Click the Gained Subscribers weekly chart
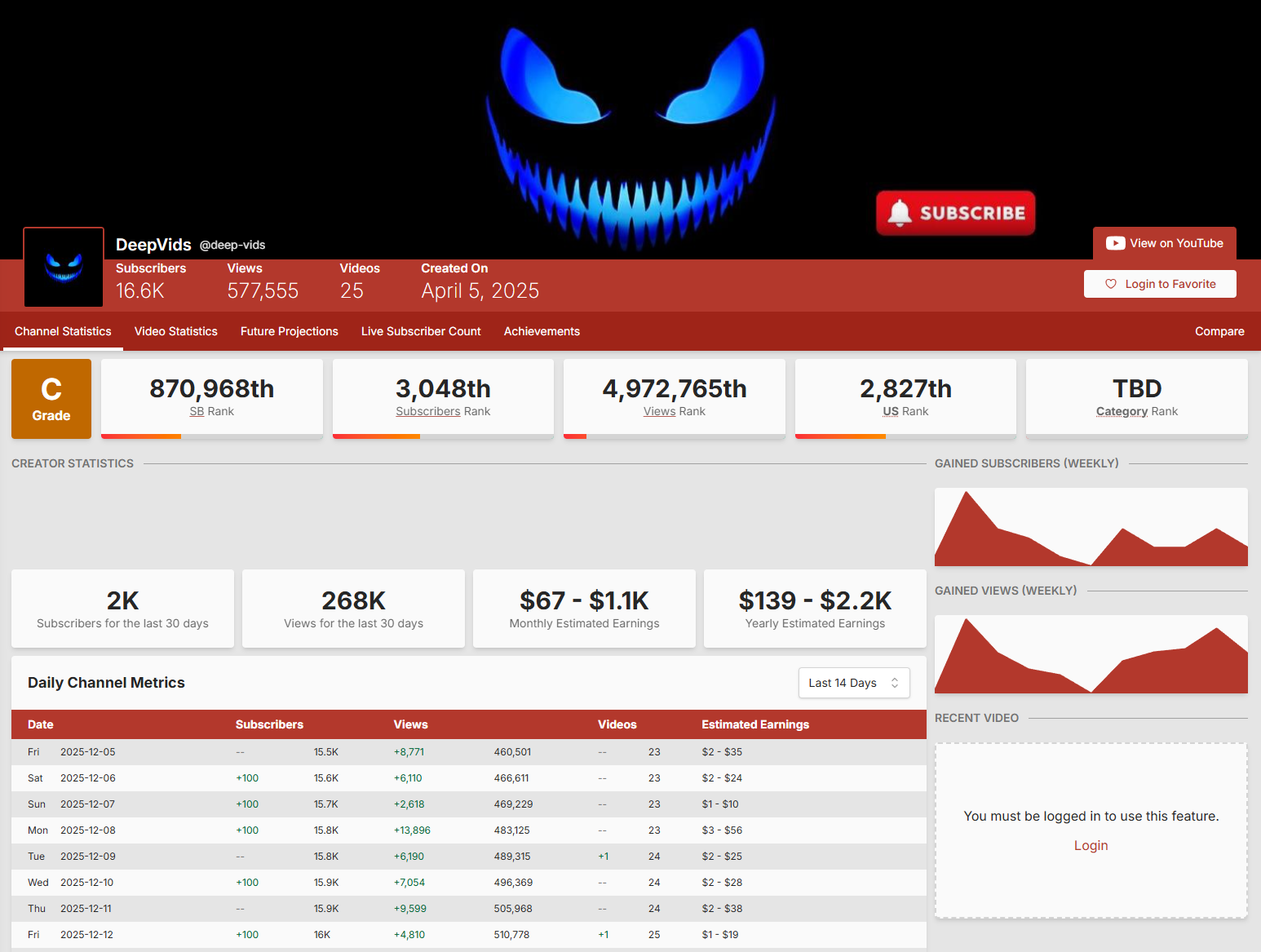The height and width of the screenshot is (952, 1261). click(1091, 527)
